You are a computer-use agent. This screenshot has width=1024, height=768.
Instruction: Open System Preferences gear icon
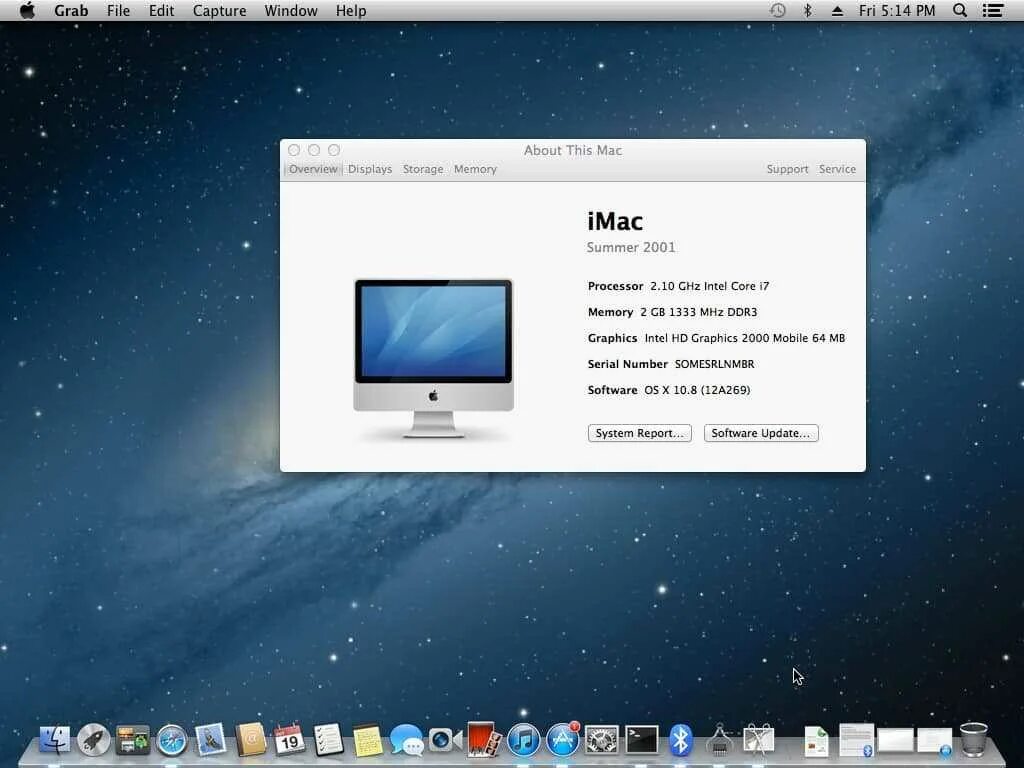coord(601,741)
